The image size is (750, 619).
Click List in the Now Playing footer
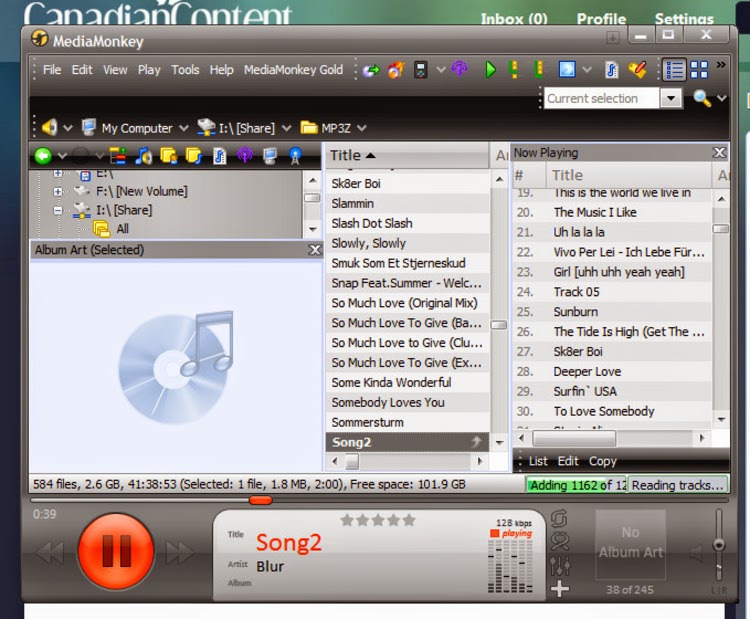tap(538, 461)
